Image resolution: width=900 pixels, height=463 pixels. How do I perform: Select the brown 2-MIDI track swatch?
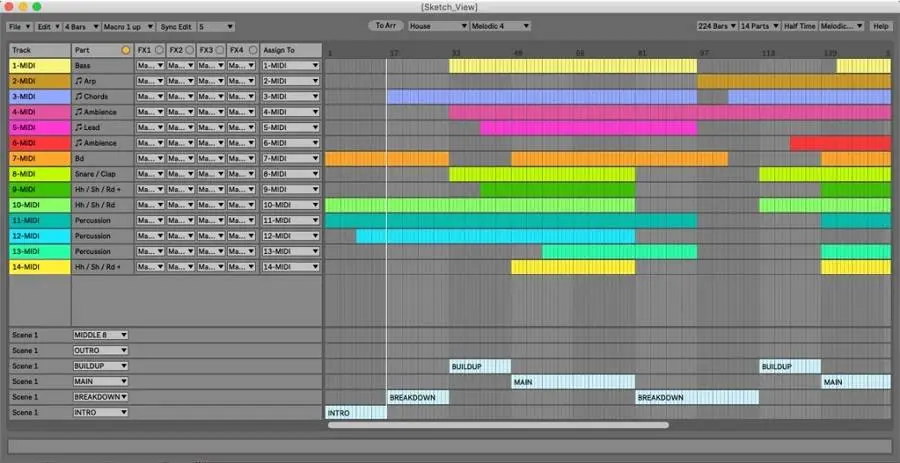40,81
